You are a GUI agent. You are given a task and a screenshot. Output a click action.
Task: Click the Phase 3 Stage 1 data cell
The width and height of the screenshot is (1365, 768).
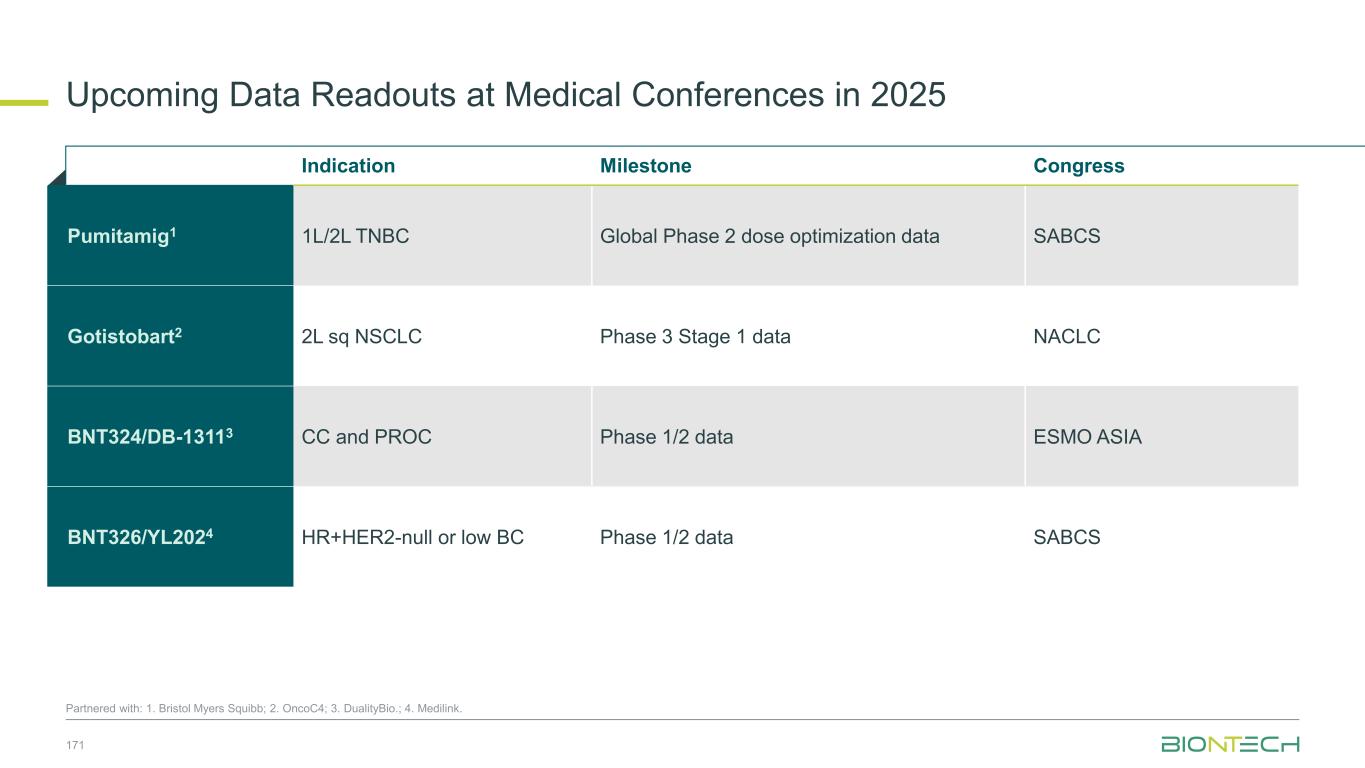pyautogui.click(x=695, y=337)
